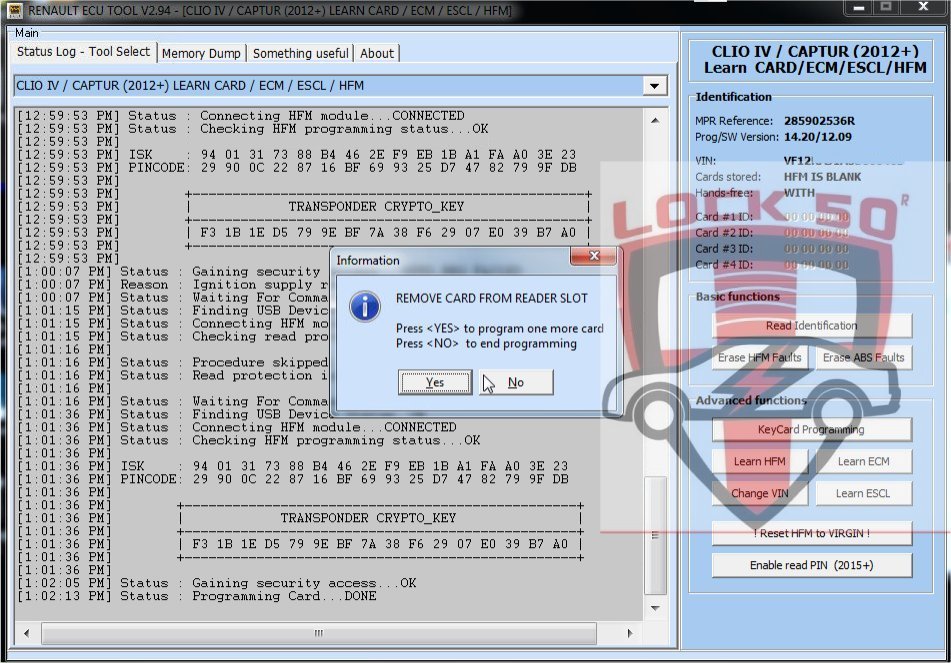Open the About tab
This screenshot has height=663, width=951.
coord(377,53)
